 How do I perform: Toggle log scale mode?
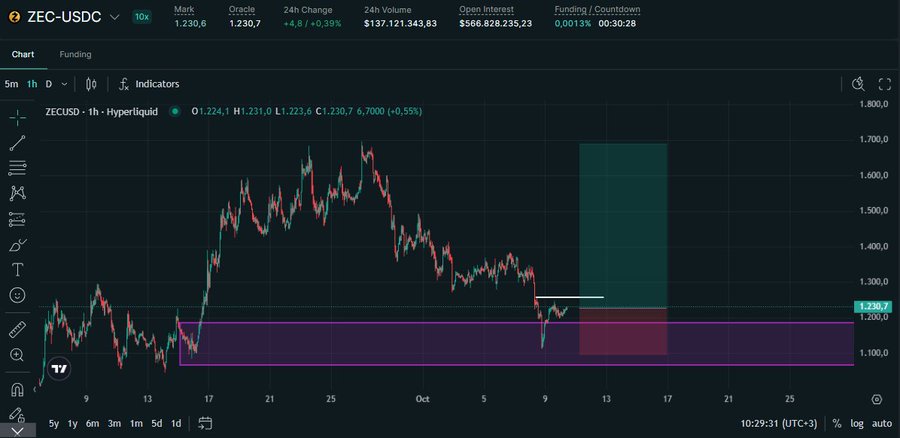click(x=856, y=424)
